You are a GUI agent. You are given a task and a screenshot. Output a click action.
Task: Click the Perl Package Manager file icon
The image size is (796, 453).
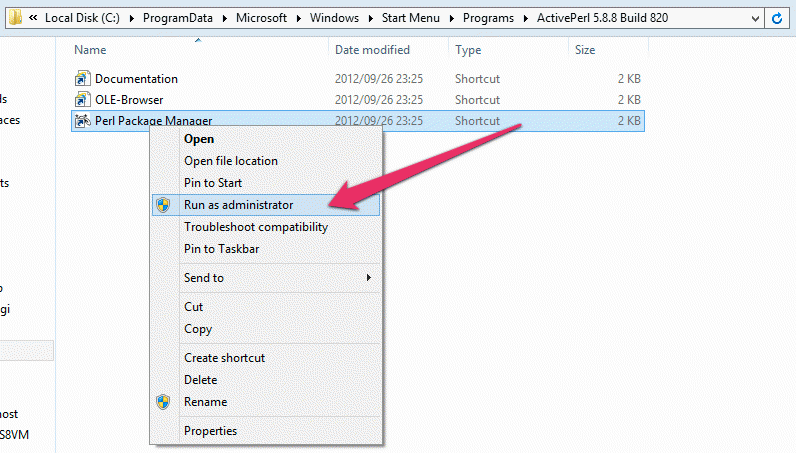[83, 121]
